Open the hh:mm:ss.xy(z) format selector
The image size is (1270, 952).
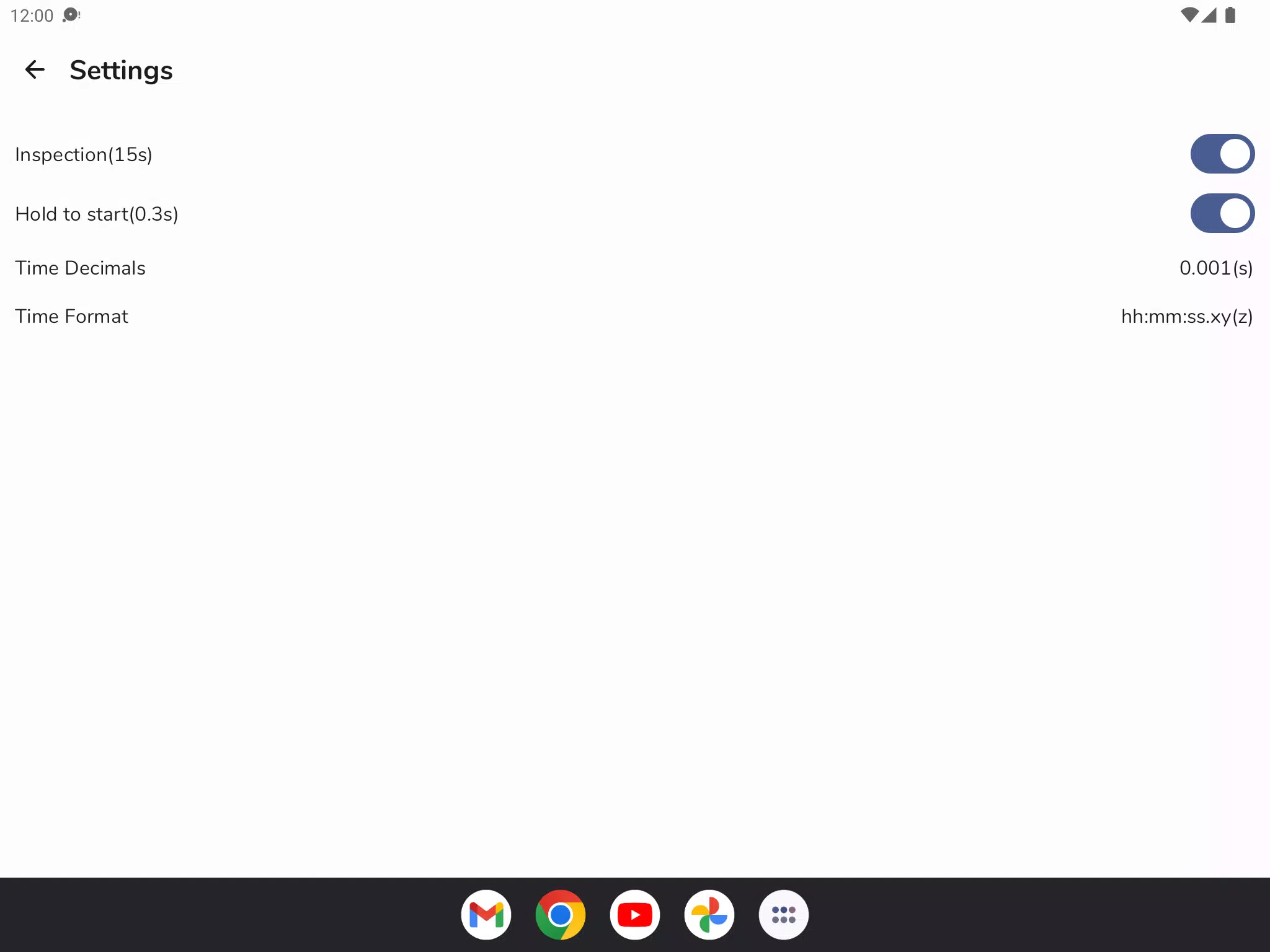coord(1187,316)
